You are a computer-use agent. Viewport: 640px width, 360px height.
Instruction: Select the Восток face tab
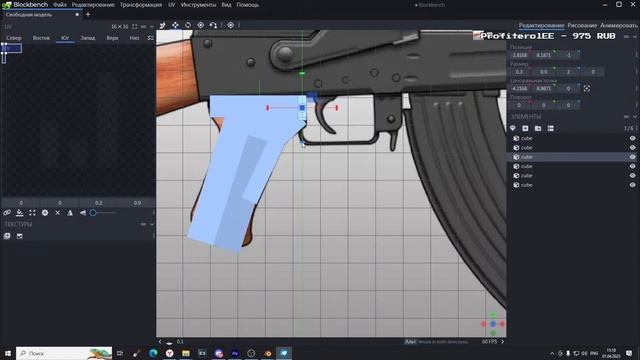click(x=41, y=38)
